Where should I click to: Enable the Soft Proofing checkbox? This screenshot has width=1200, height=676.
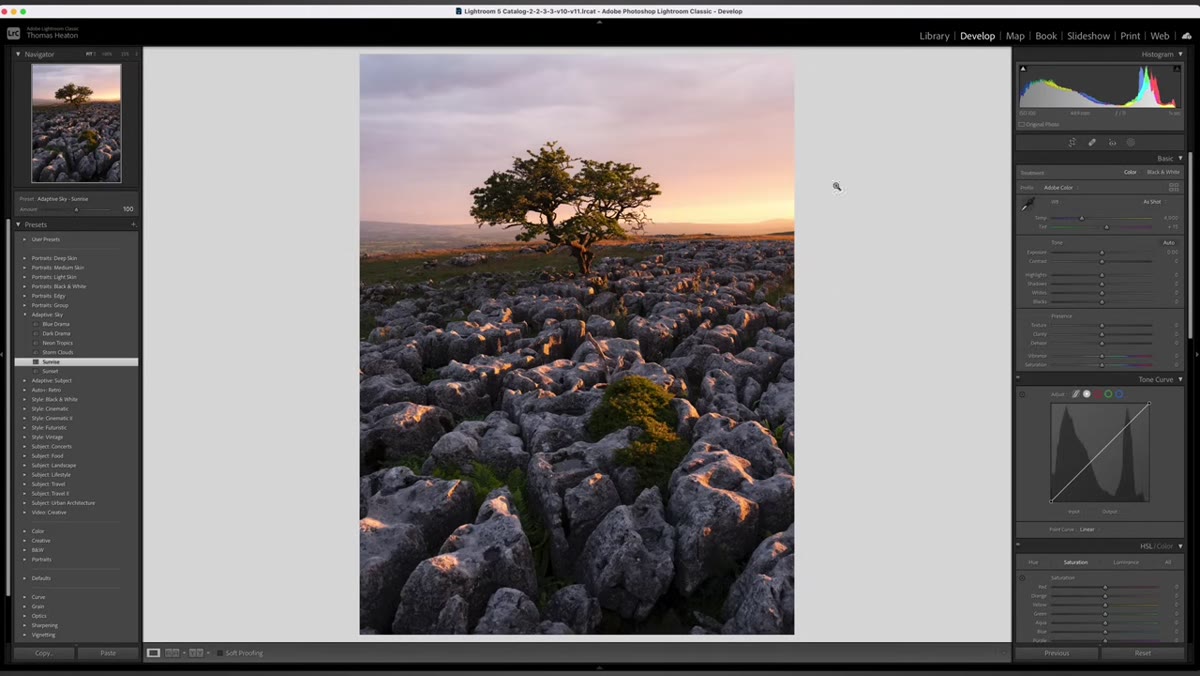pyautogui.click(x=220, y=653)
